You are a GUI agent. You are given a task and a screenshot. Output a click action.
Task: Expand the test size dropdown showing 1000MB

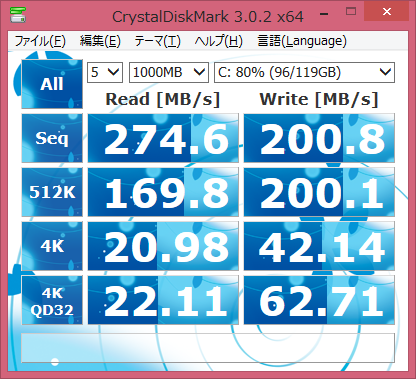click(169, 72)
